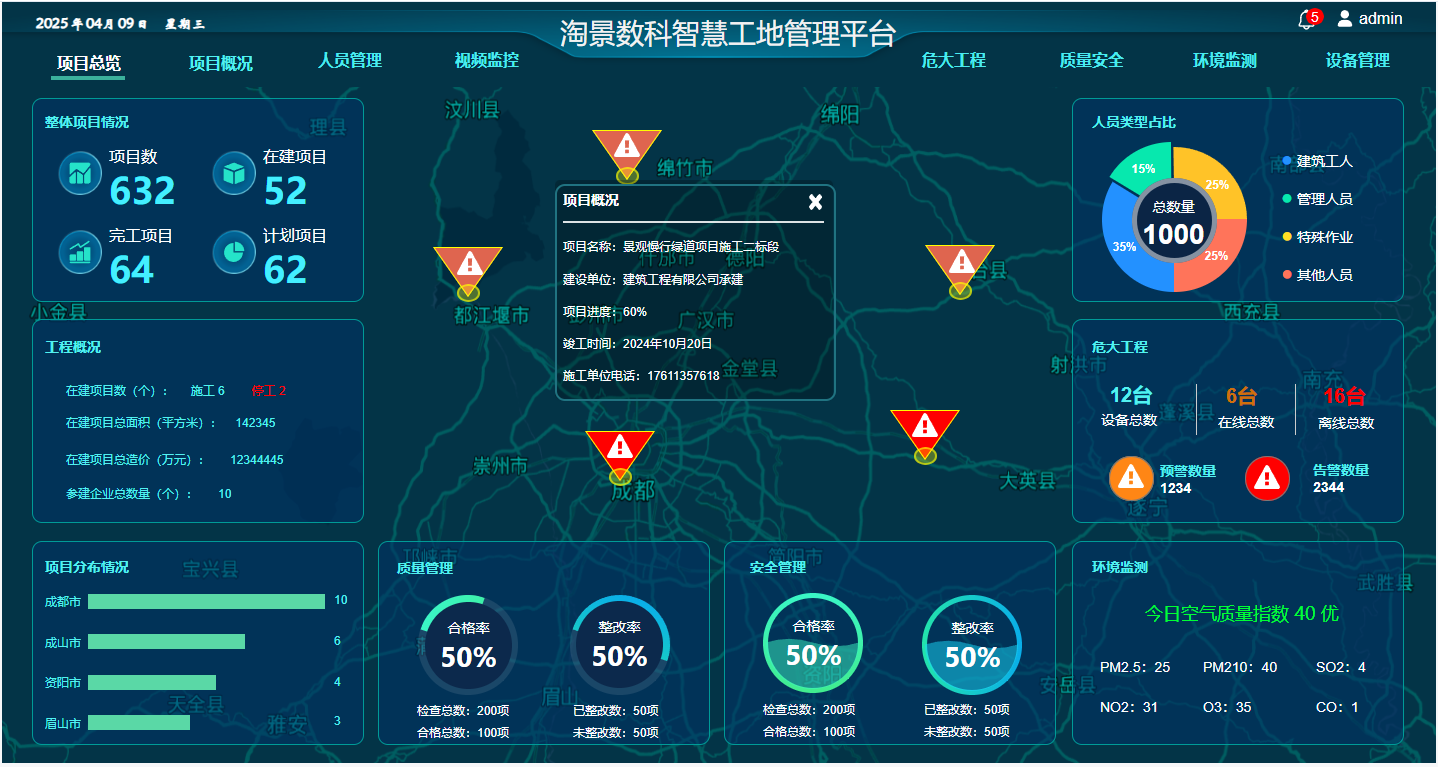1438x767 pixels.
Task: Go to the 人员管理 tab
Action: click(350, 60)
